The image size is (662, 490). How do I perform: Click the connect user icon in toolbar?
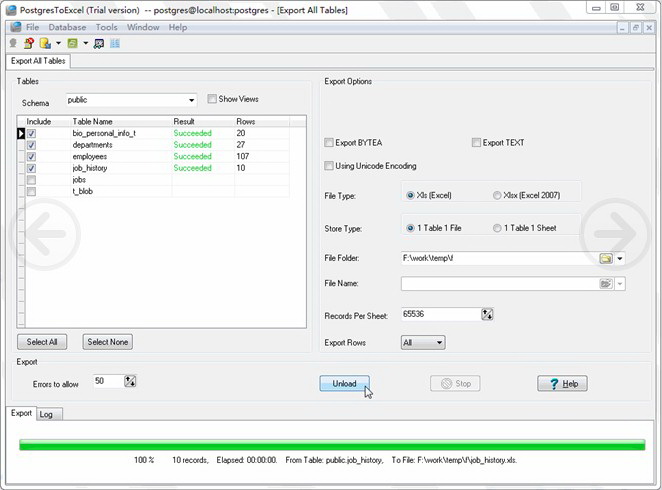(13, 43)
